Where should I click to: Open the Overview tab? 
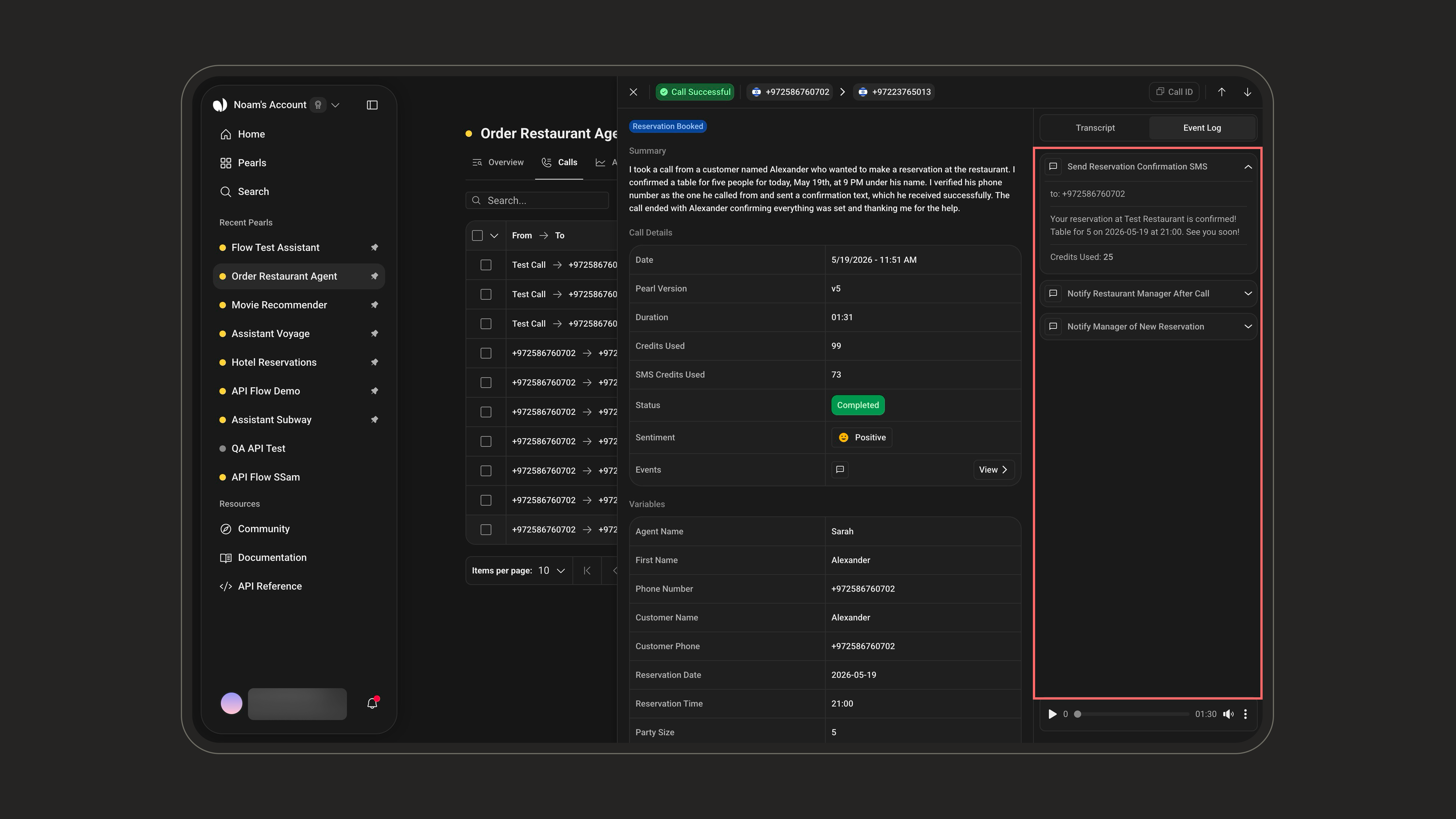pyautogui.click(x=498, y=162)
